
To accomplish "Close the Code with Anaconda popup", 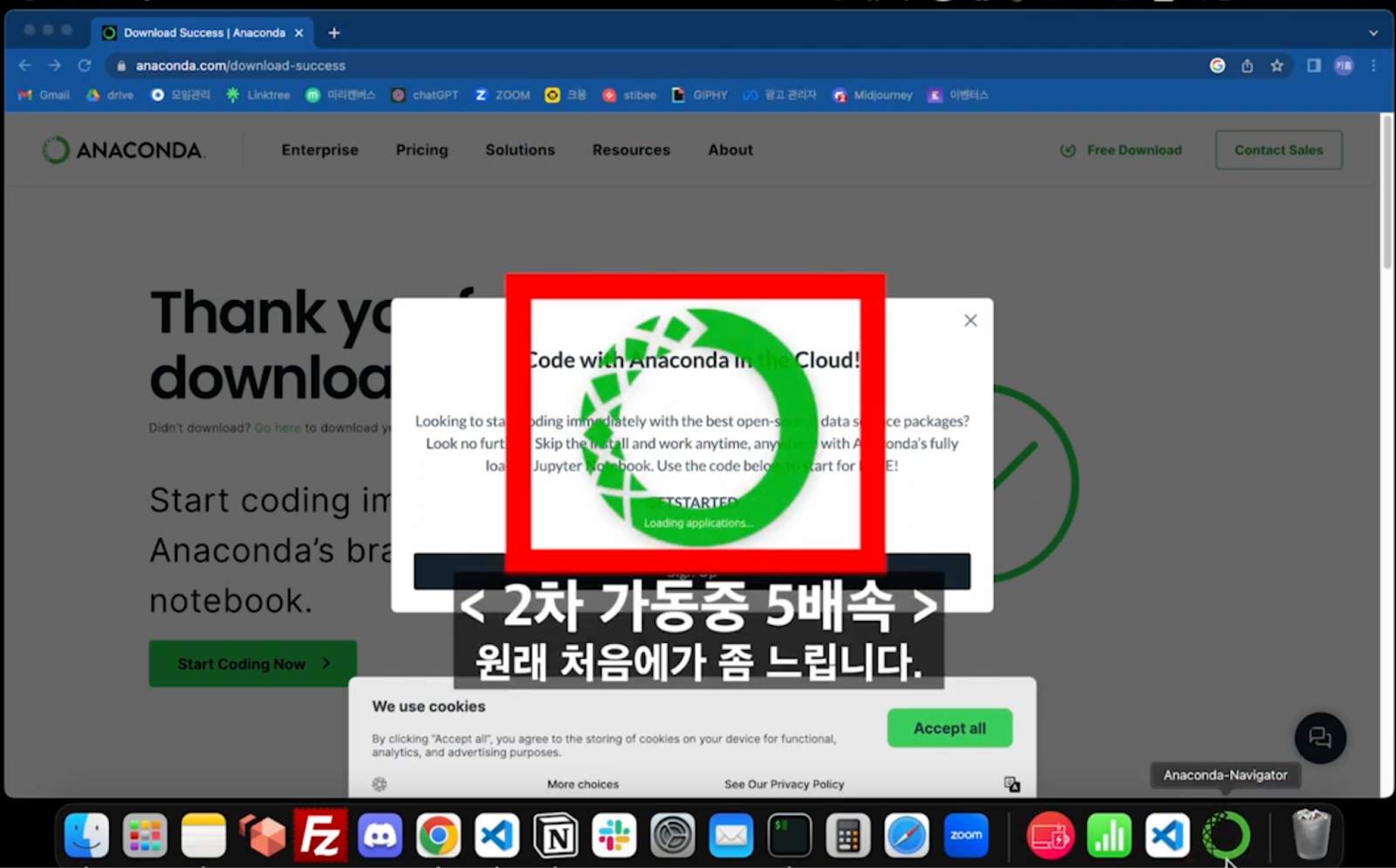I will tap(970, 320).
